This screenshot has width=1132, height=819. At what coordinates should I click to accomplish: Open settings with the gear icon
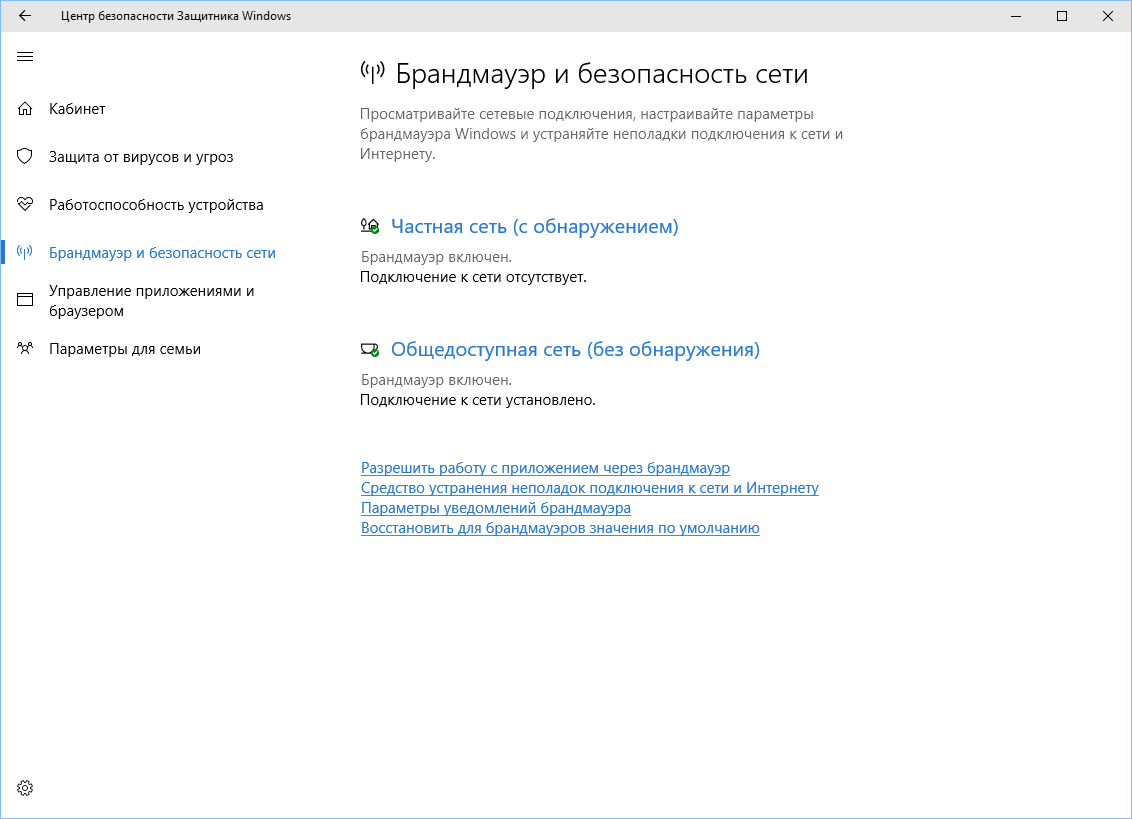(24, 788)
